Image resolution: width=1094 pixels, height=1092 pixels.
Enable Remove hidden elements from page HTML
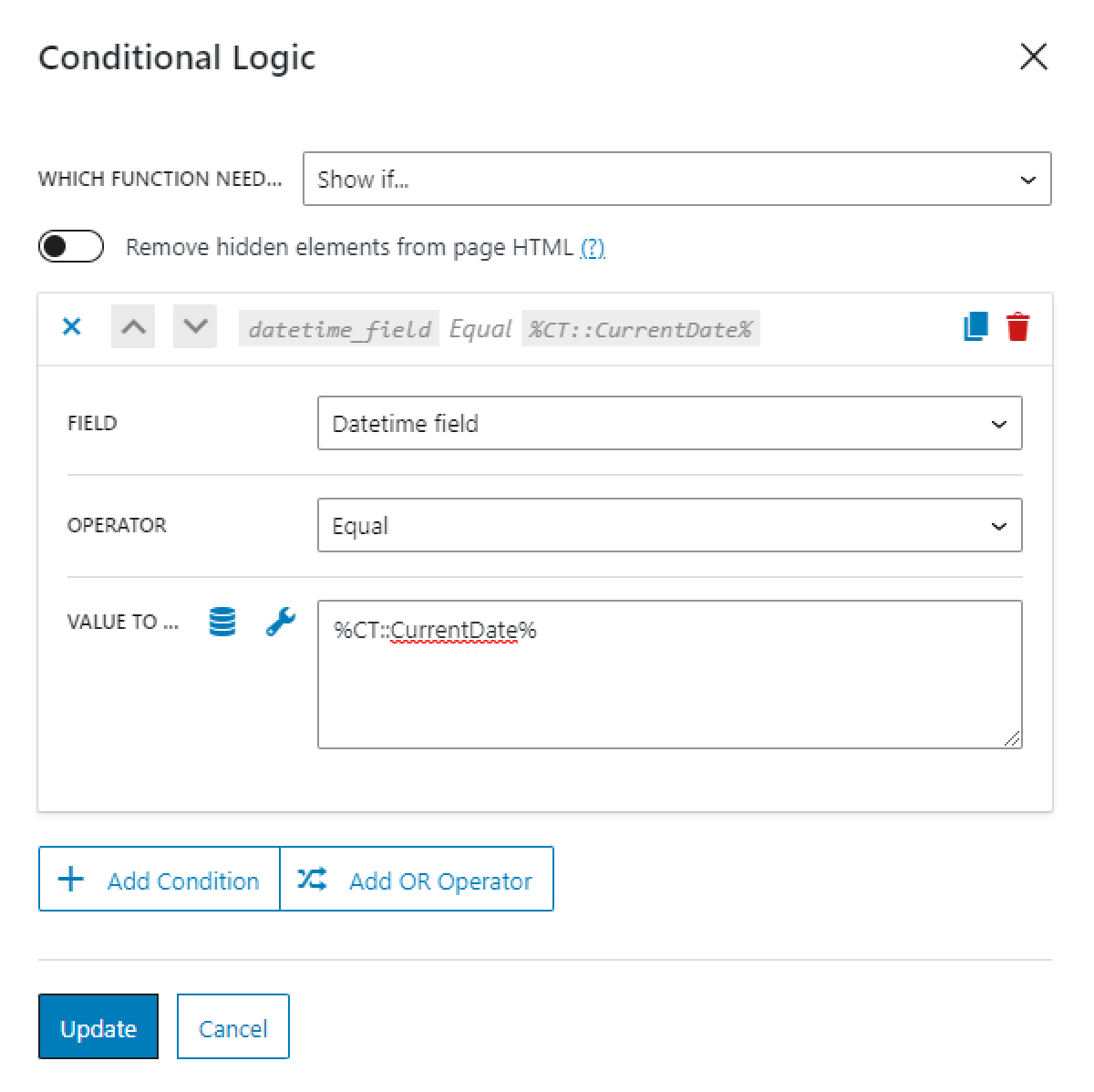(x=70, y=246)
